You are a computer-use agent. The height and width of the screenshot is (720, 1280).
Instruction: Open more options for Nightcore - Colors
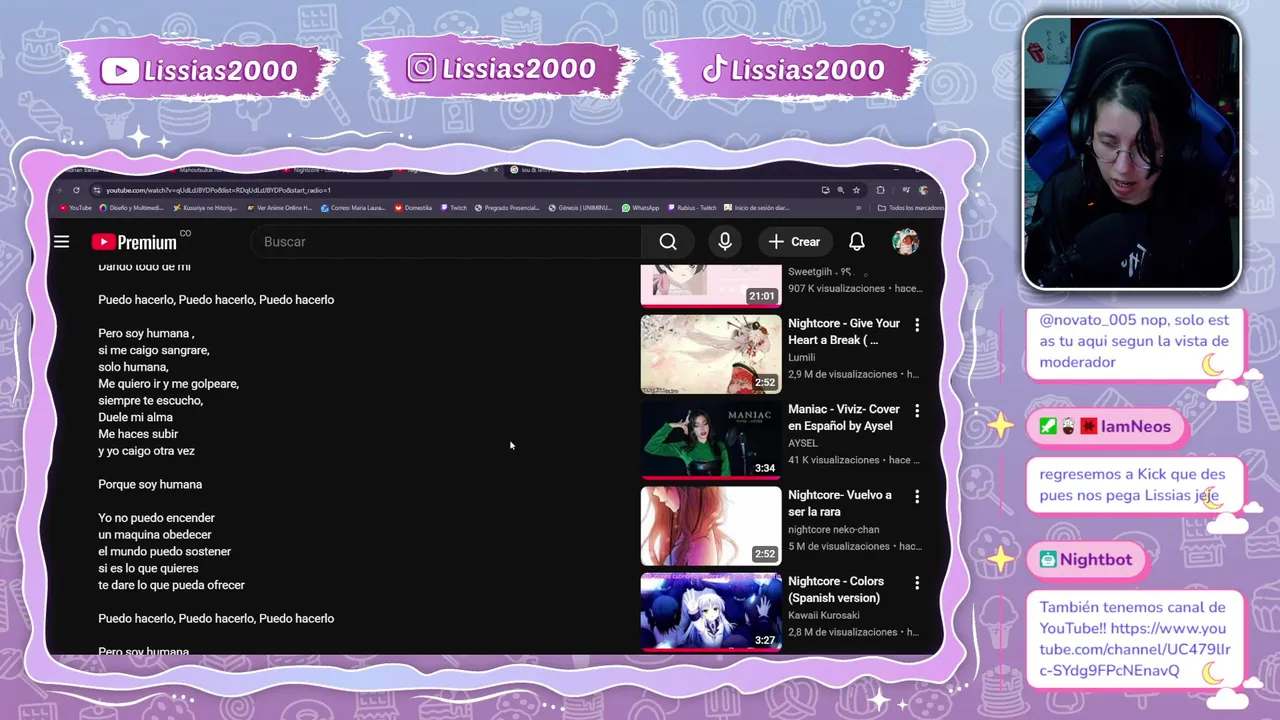[x=917, y=582]
